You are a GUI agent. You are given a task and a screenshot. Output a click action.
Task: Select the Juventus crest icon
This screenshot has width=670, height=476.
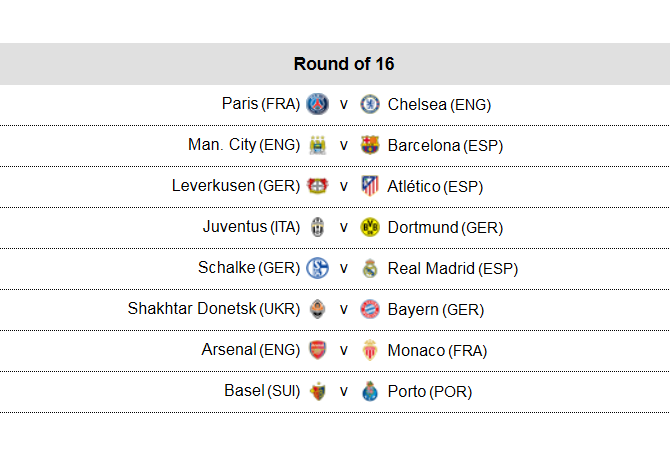[317, 227]
